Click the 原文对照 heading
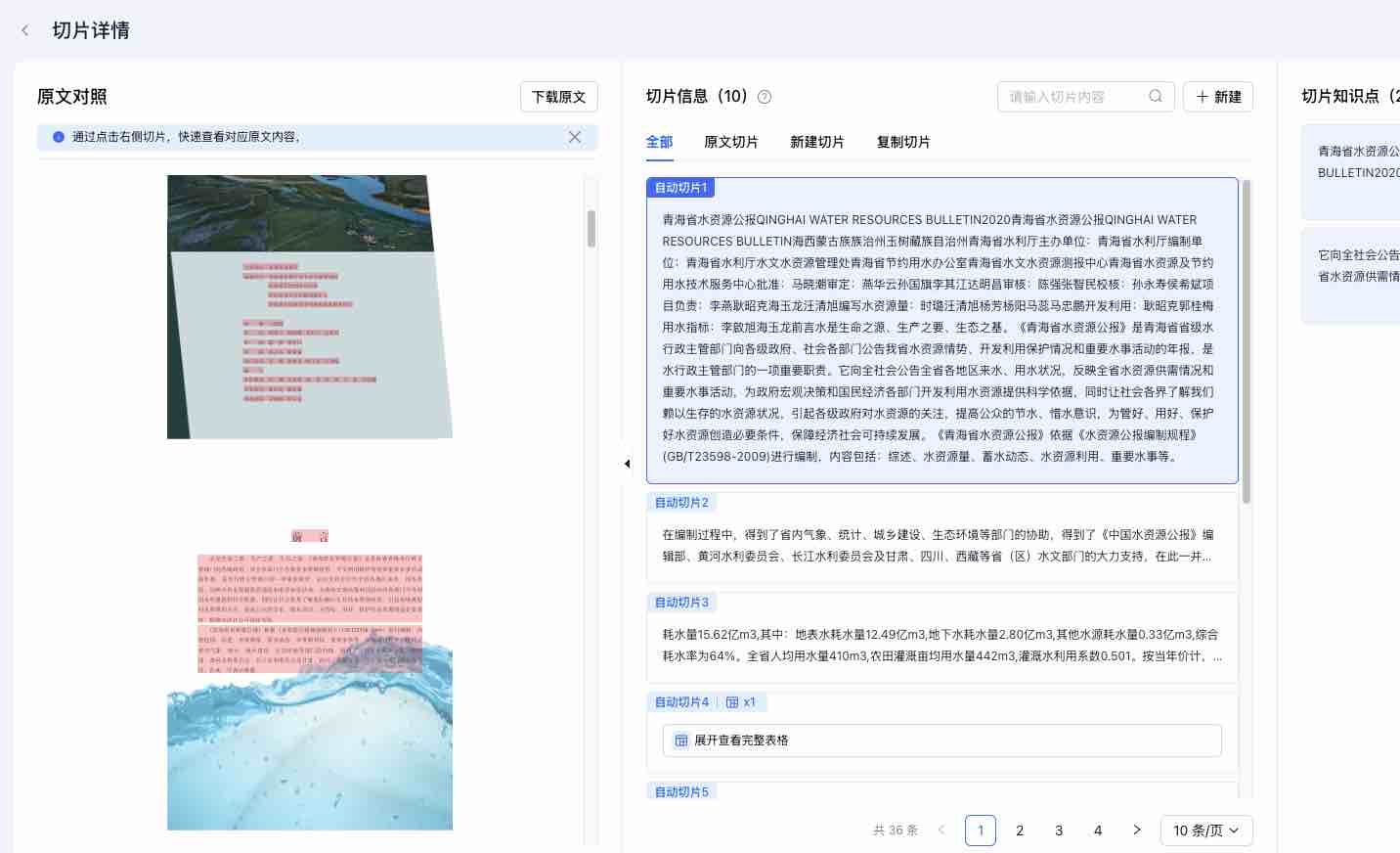Viewport: 1400px width, 853px height. pyautogui.click(x=72, y=97)
